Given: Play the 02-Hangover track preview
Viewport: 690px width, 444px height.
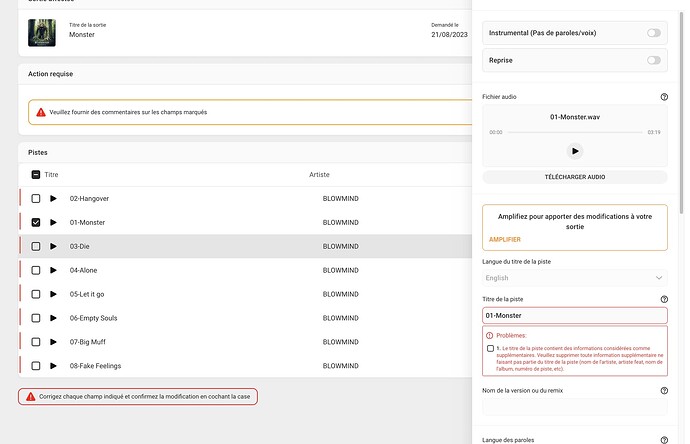Looking at the screenshot, I should pos(53,198).
